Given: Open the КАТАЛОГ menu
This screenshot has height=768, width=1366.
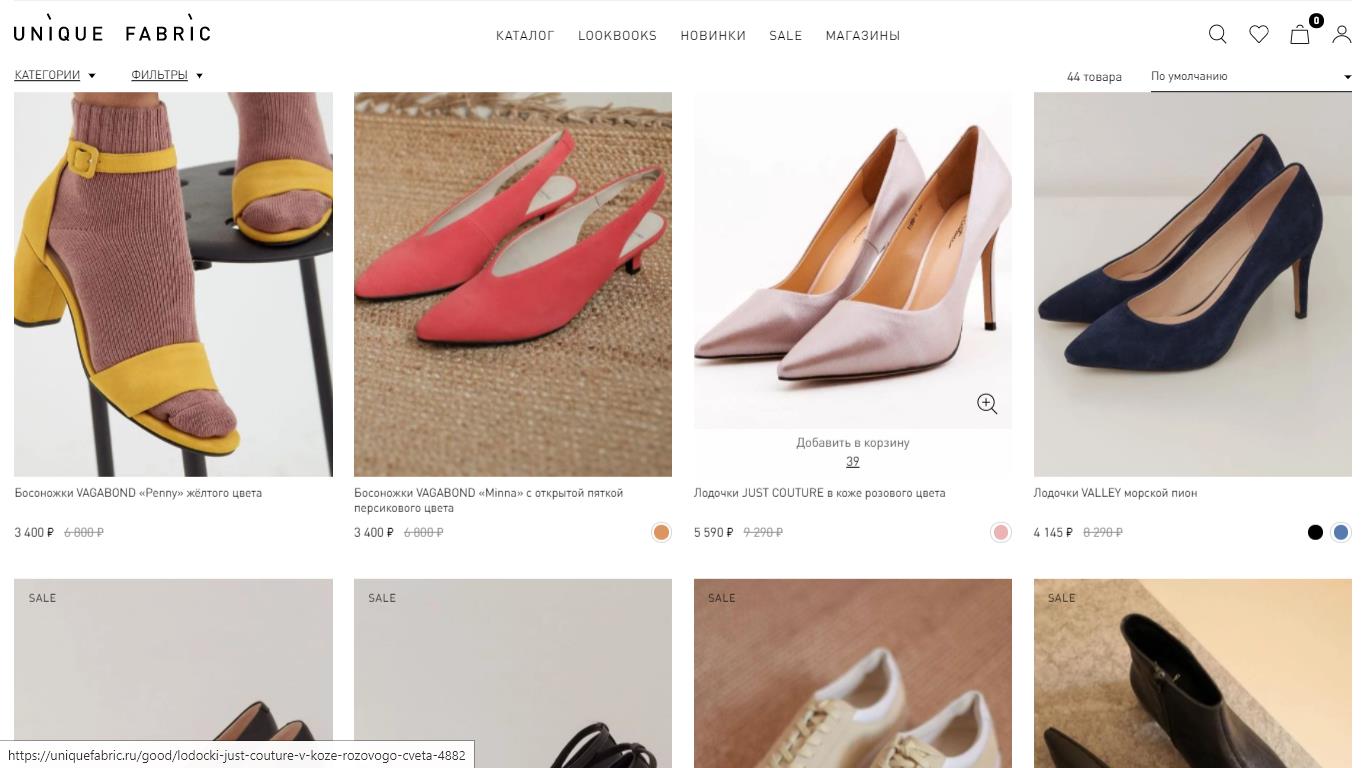Looking at the screenshot, I should click(x=525, y=35).
